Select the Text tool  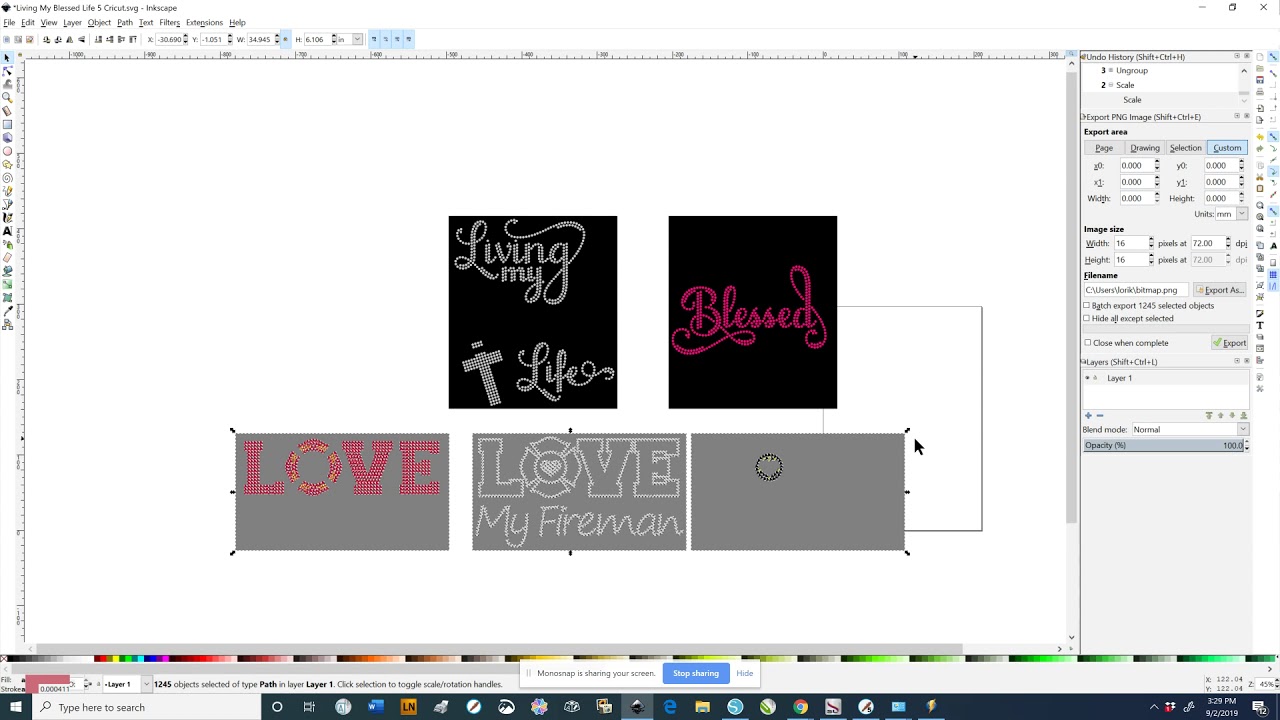7,231
